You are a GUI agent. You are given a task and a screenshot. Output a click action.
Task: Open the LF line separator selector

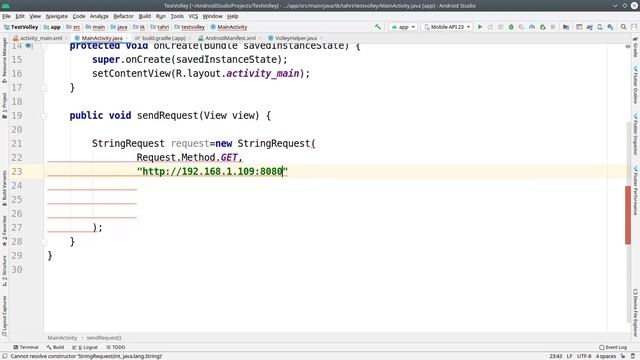click(x=569, y=356)
